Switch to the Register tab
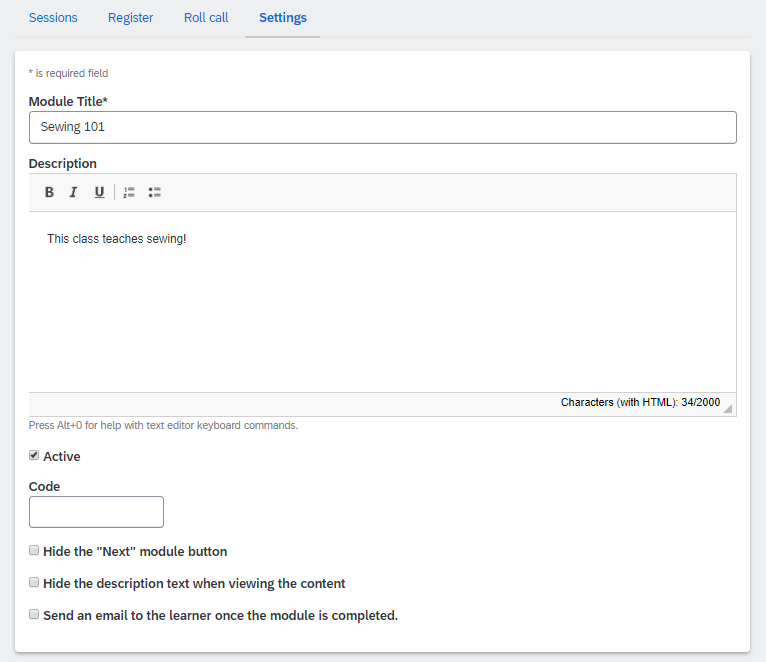Screen dimensions: 766x662 click(130, 18)
